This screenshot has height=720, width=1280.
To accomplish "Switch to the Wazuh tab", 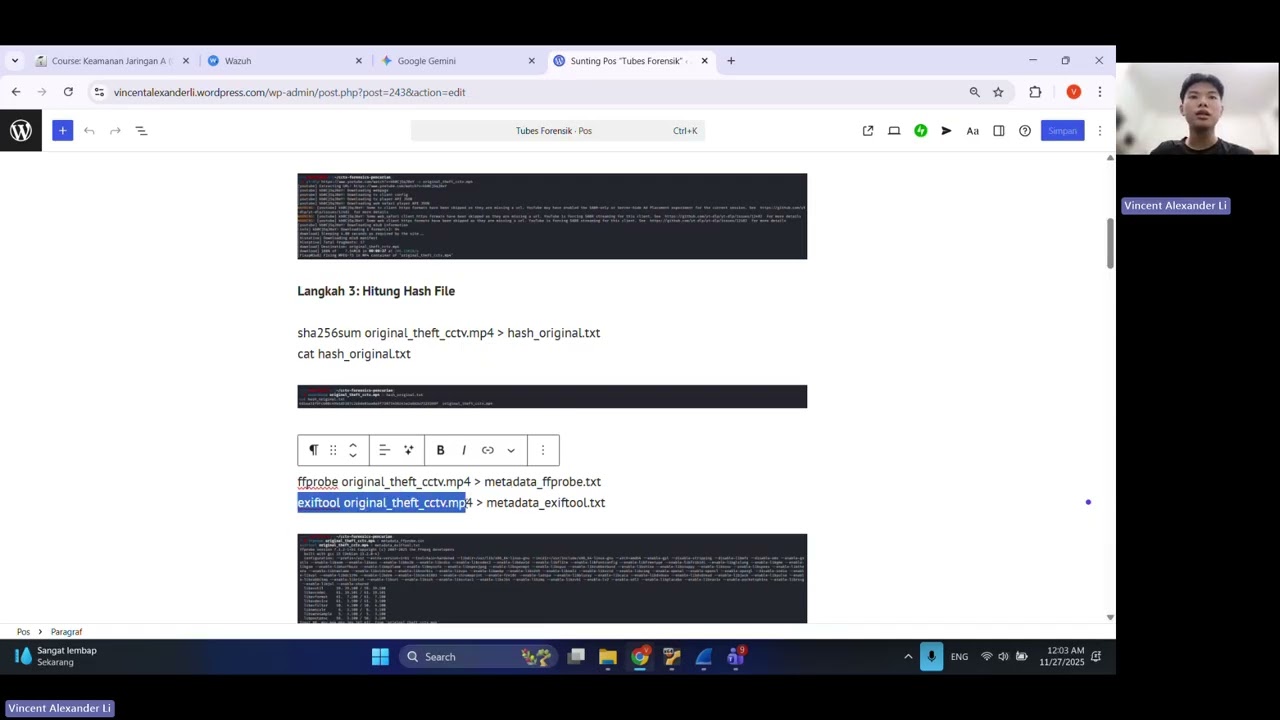I will pos(283,61).
